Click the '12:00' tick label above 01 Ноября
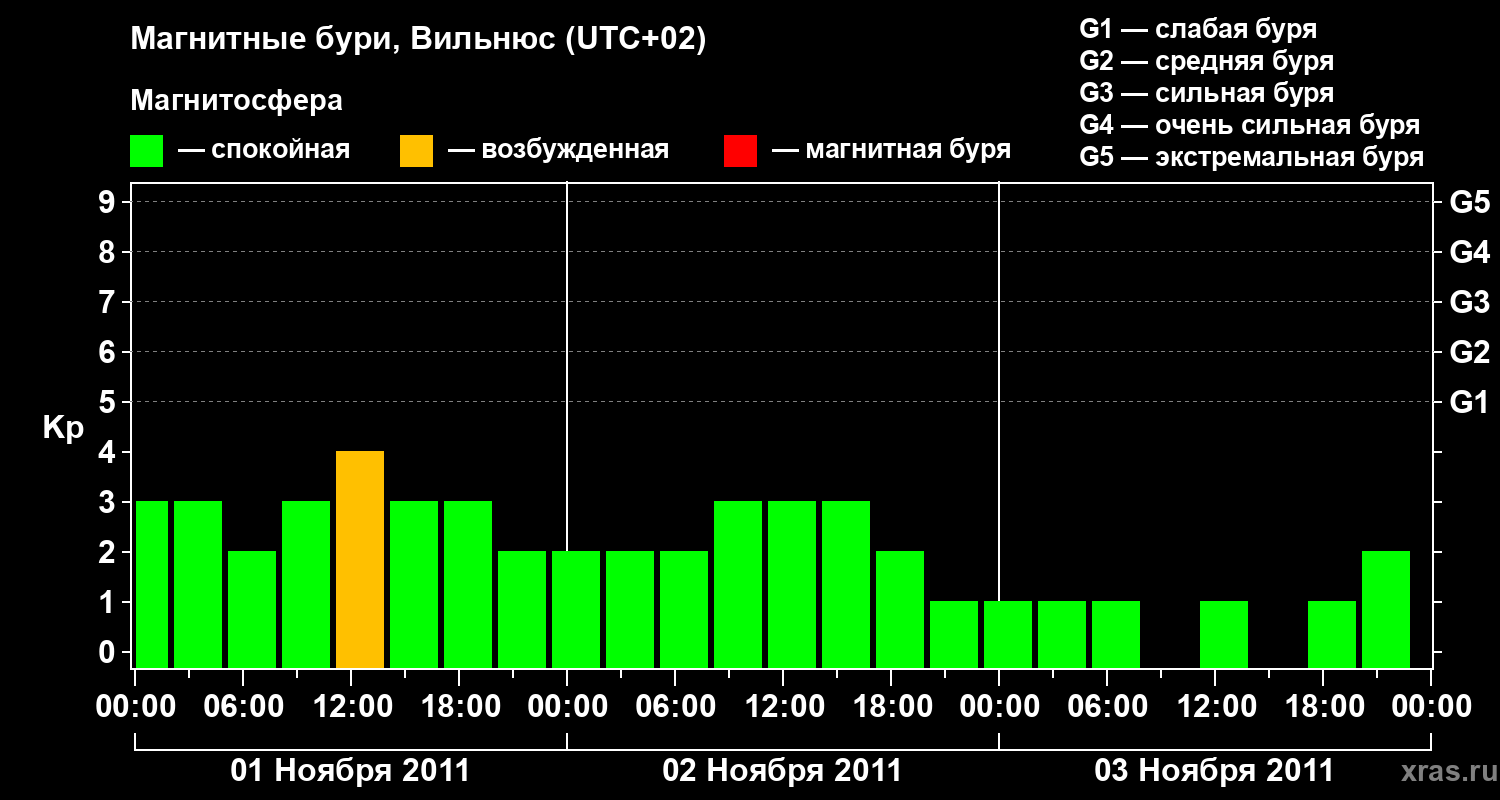 pyautogui.click(x=352, y=706)
